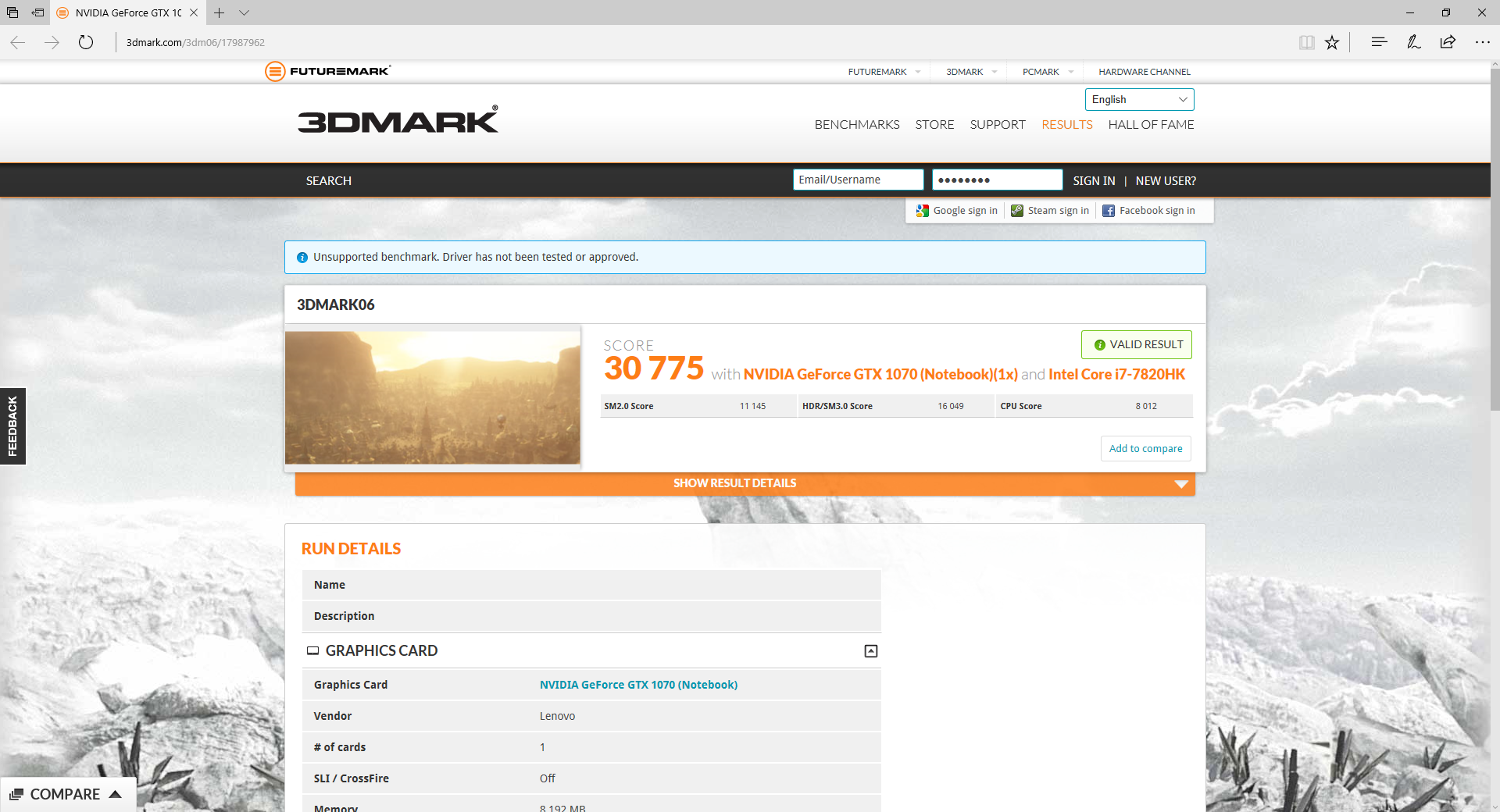Go to SUPPORT menu

(998, 125)
